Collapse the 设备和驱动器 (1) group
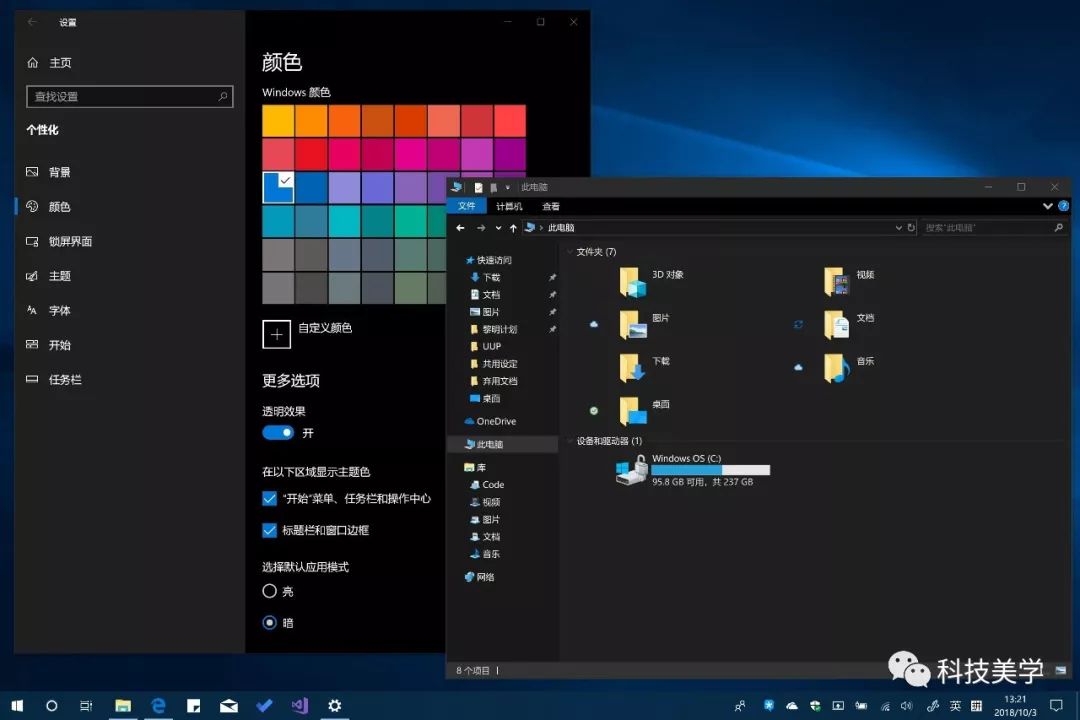 (x=570, y=441)
